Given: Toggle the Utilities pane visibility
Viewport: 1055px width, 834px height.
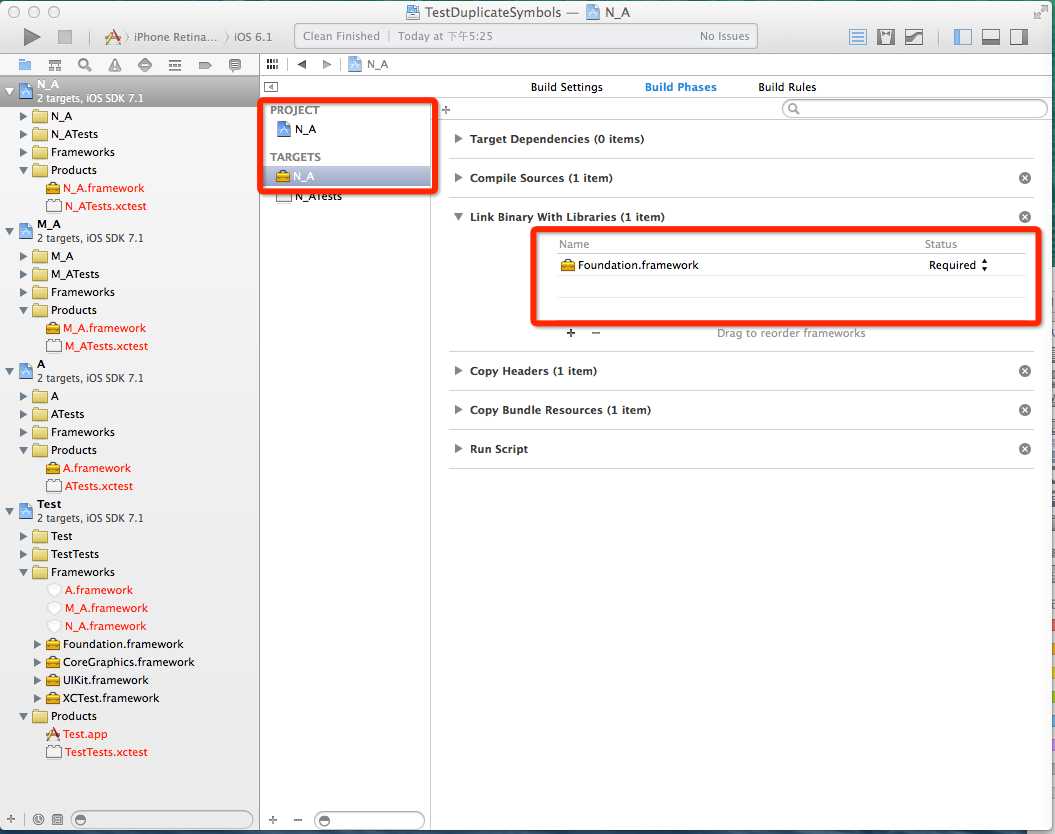Looking at the screenshot, I should tap(1019, 36).
